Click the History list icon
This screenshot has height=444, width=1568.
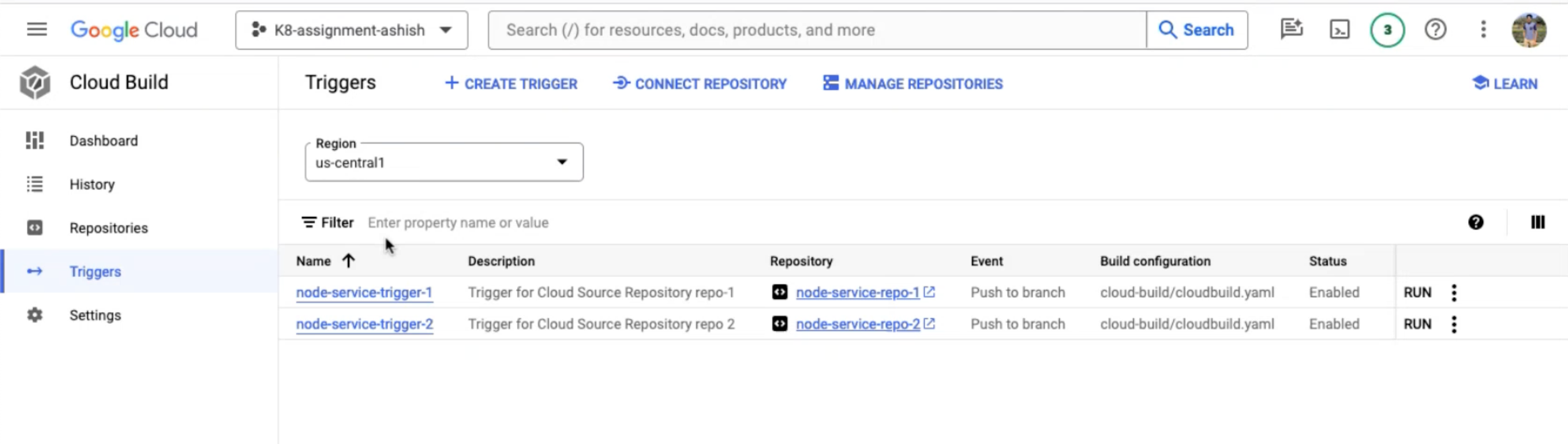[x=35, y=184]
